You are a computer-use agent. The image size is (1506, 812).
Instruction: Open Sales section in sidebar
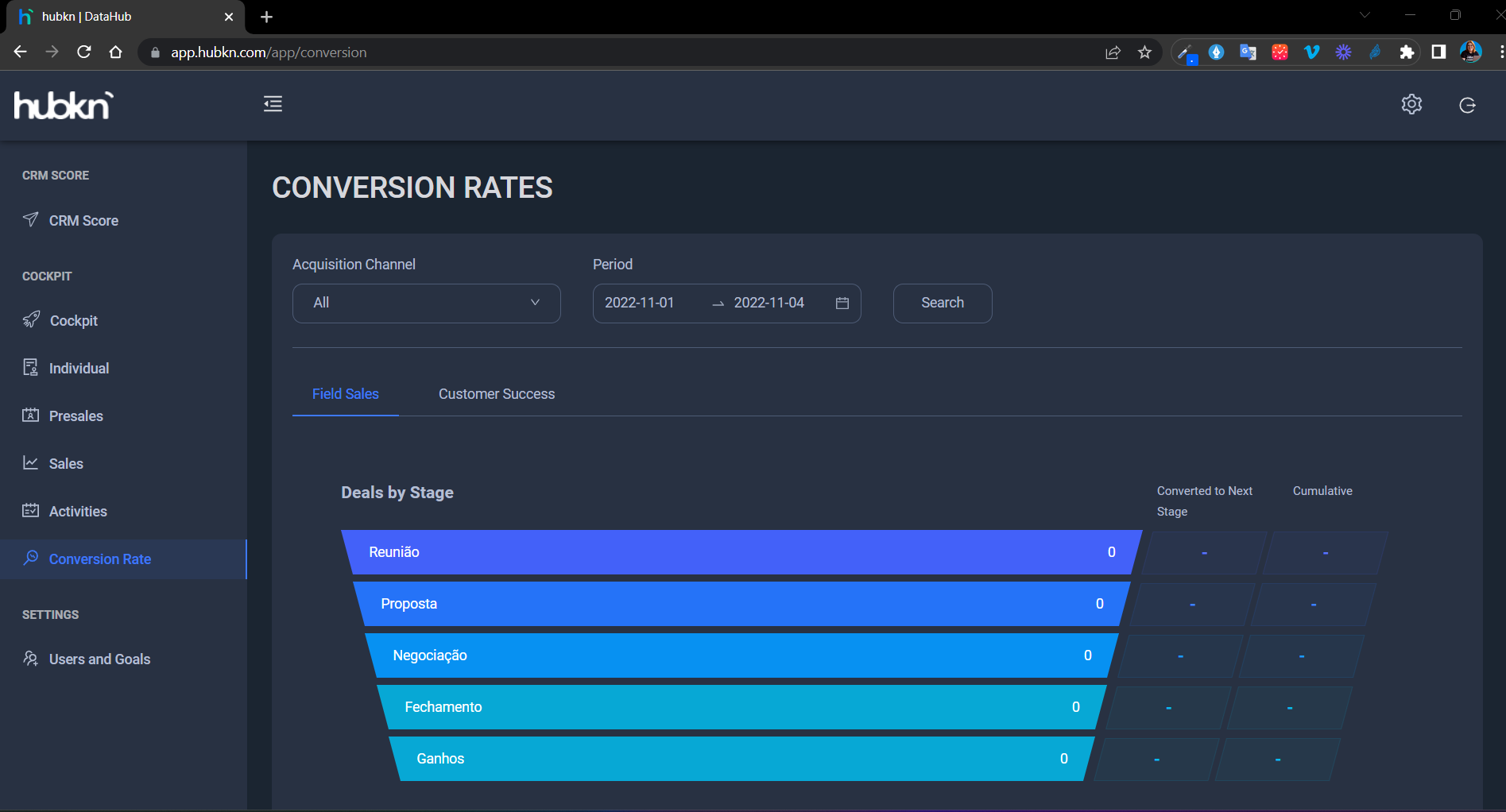(123, 464)
